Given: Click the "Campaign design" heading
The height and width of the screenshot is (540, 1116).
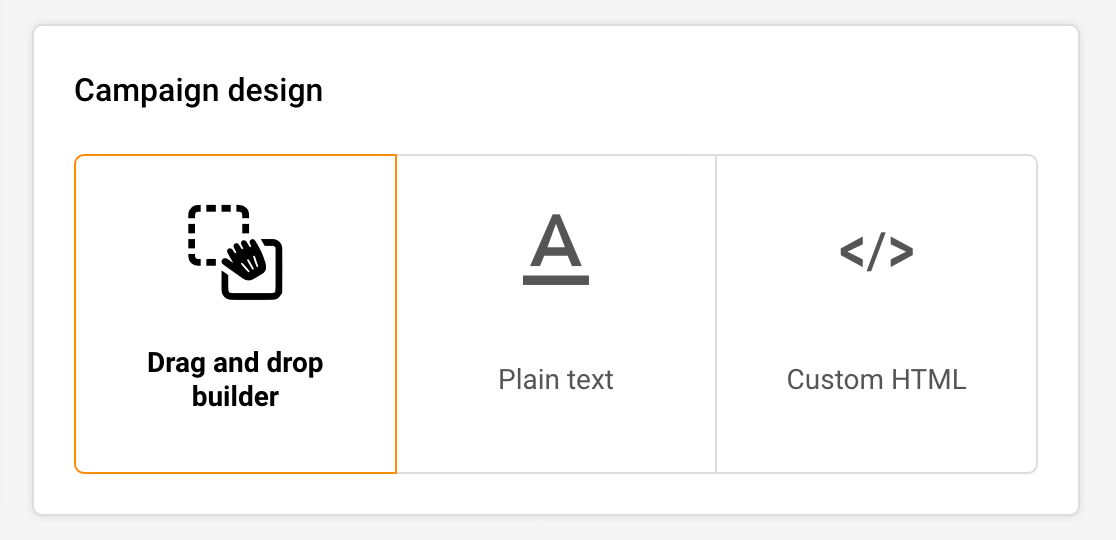Looking at the screenshot, I should click(199, 91).
